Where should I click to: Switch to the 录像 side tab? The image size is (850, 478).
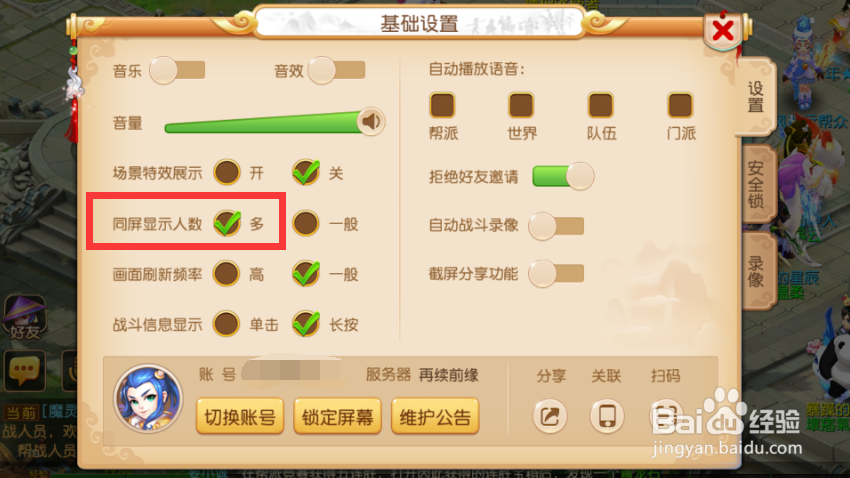(756, 272)
